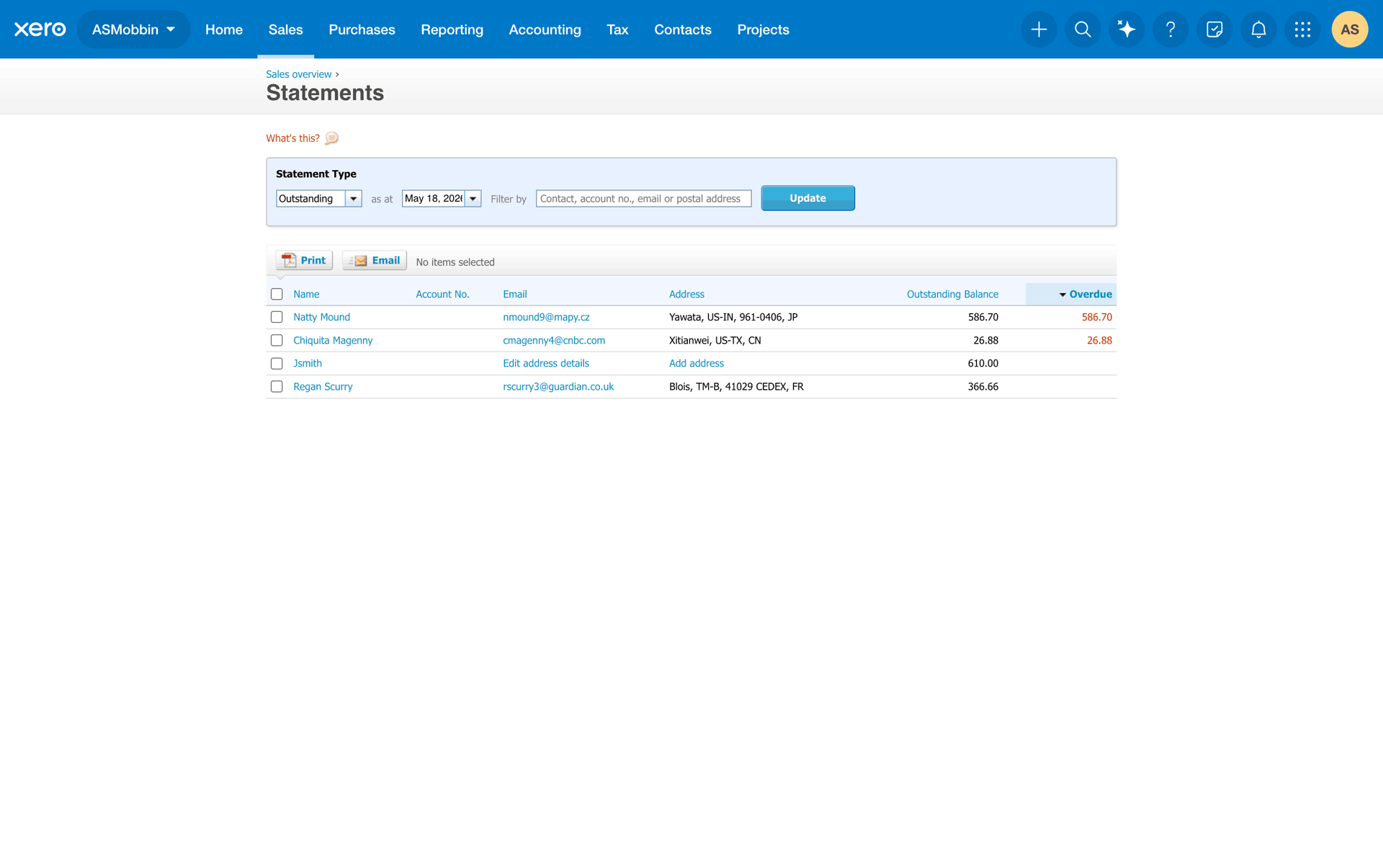Click the Update button
This screenshot has width=1383, height=868.
[x=807, y=198]
